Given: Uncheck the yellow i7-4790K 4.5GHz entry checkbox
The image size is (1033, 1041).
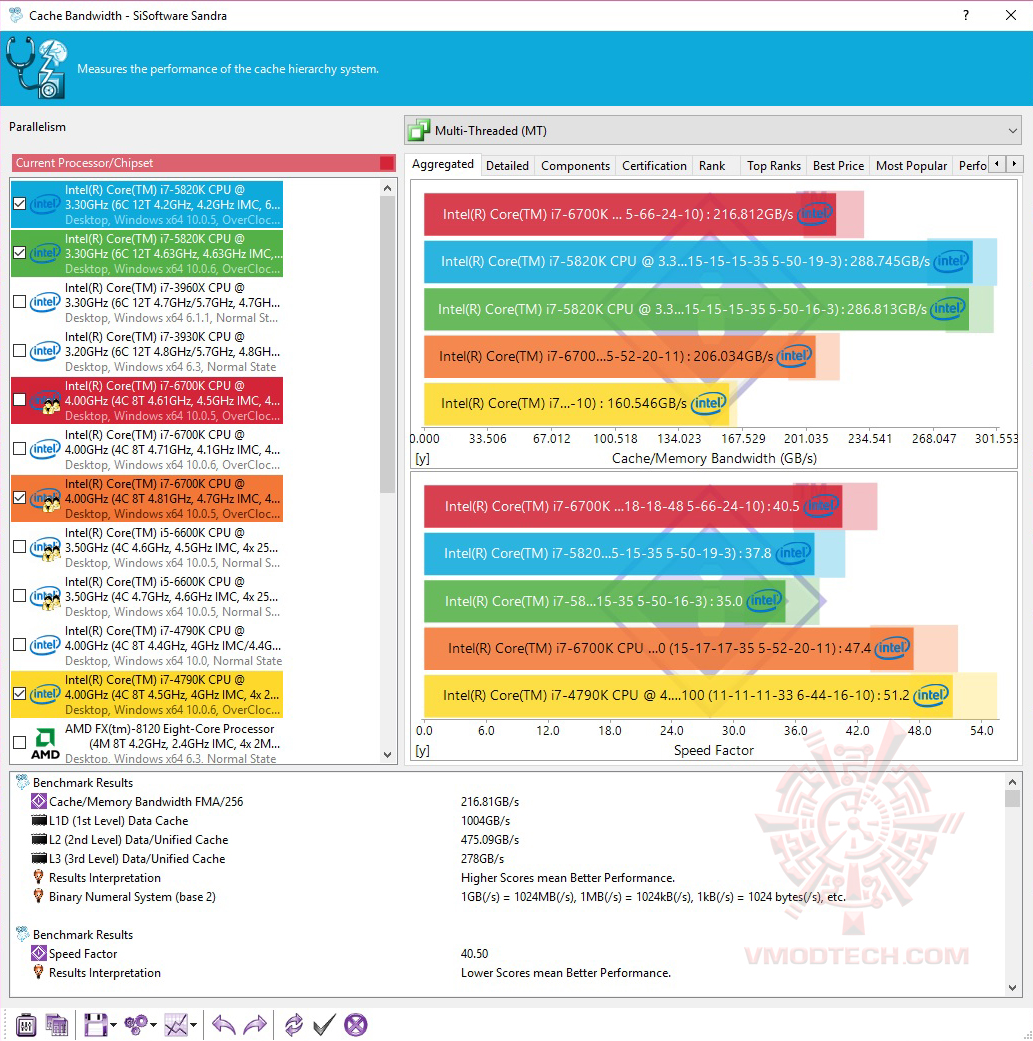Looking at the screenshot, I should 20,694.
